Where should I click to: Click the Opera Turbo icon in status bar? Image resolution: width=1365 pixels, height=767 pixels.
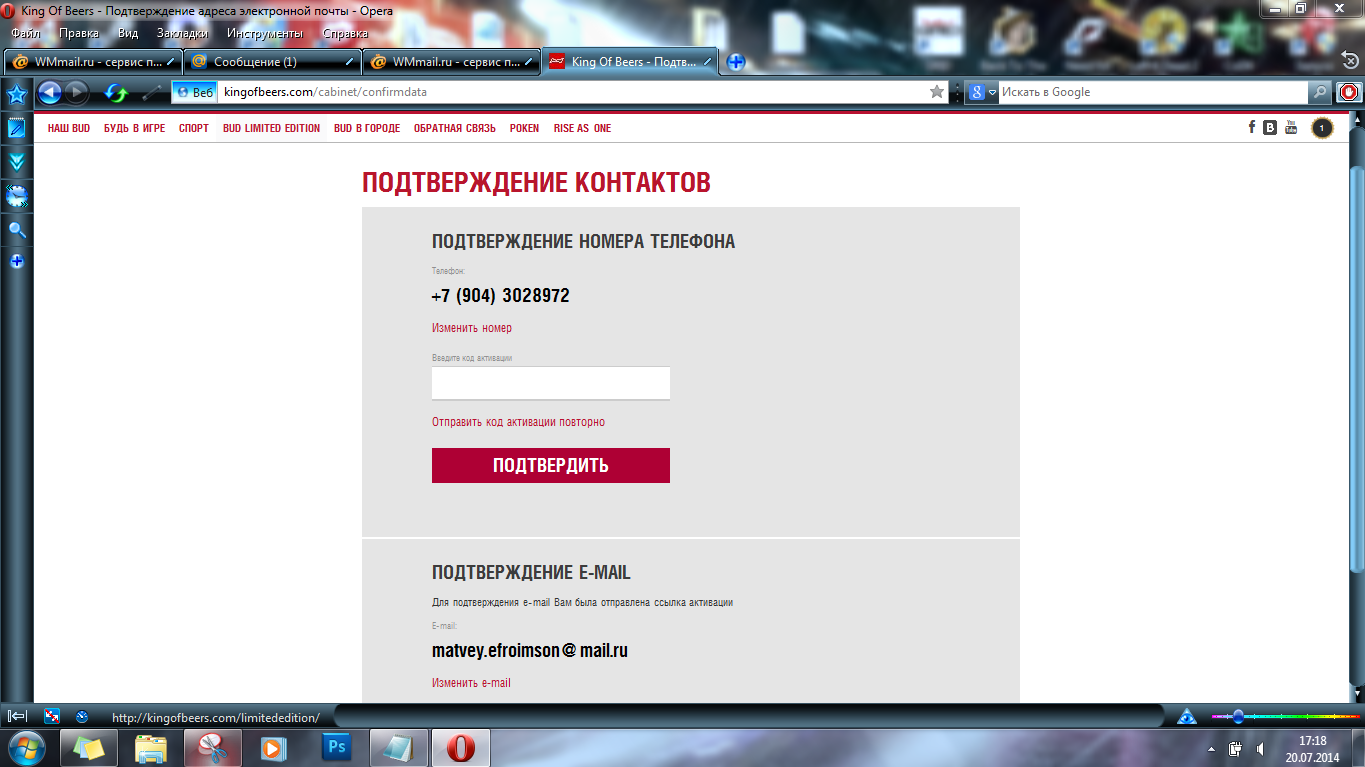pyautogui.click(x=82, y=716)
